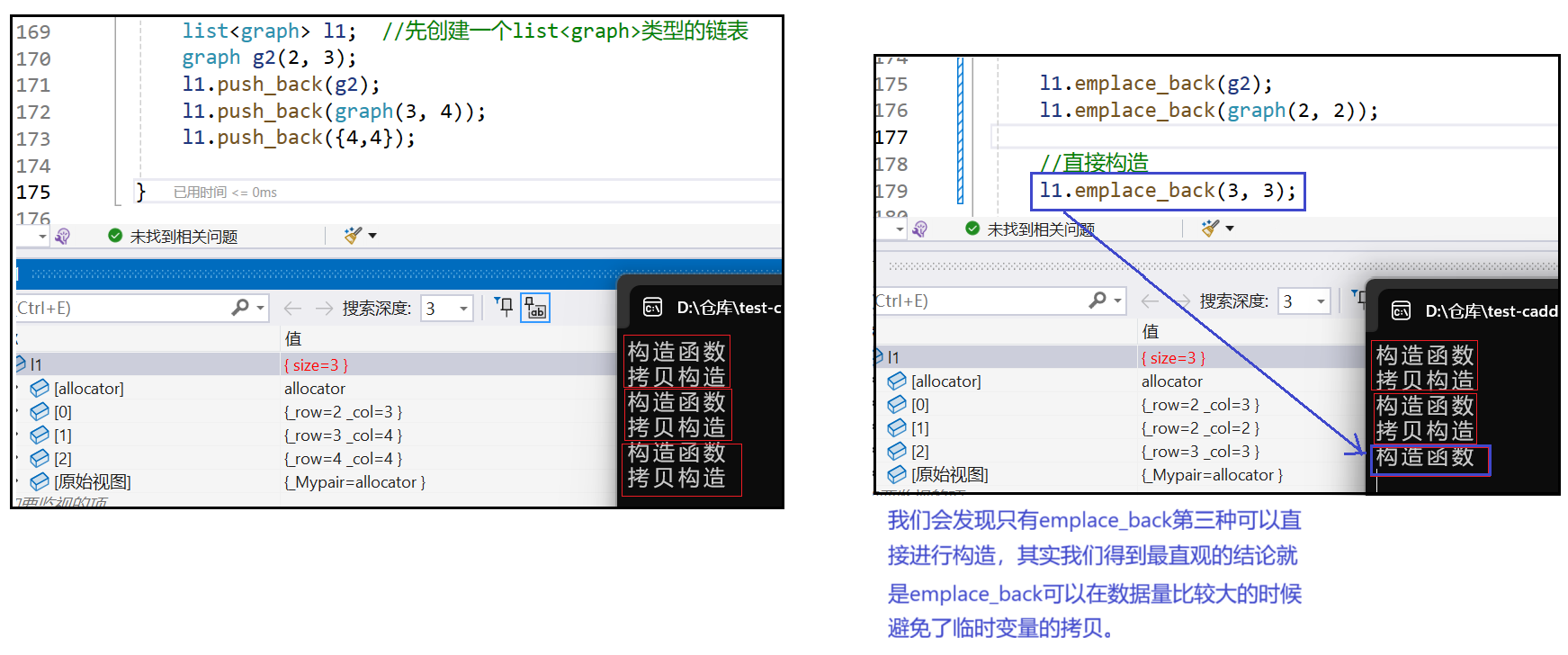The height and width of the screenshot is (655, 1568).
Task: Open search options arrow in right search box
Action: [x=1117, y=301]
